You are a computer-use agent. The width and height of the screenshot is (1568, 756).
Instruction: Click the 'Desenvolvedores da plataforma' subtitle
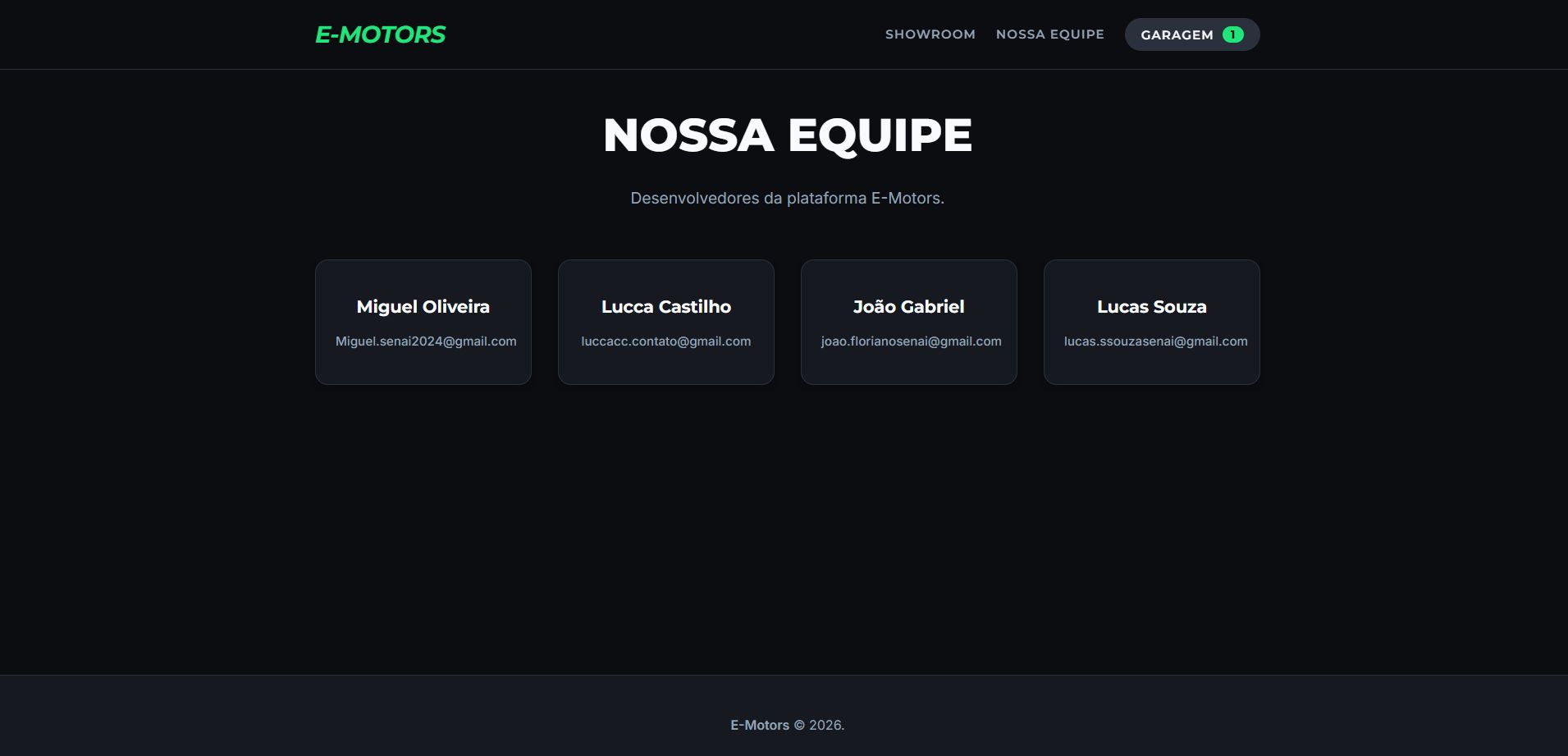coord(787,199)
